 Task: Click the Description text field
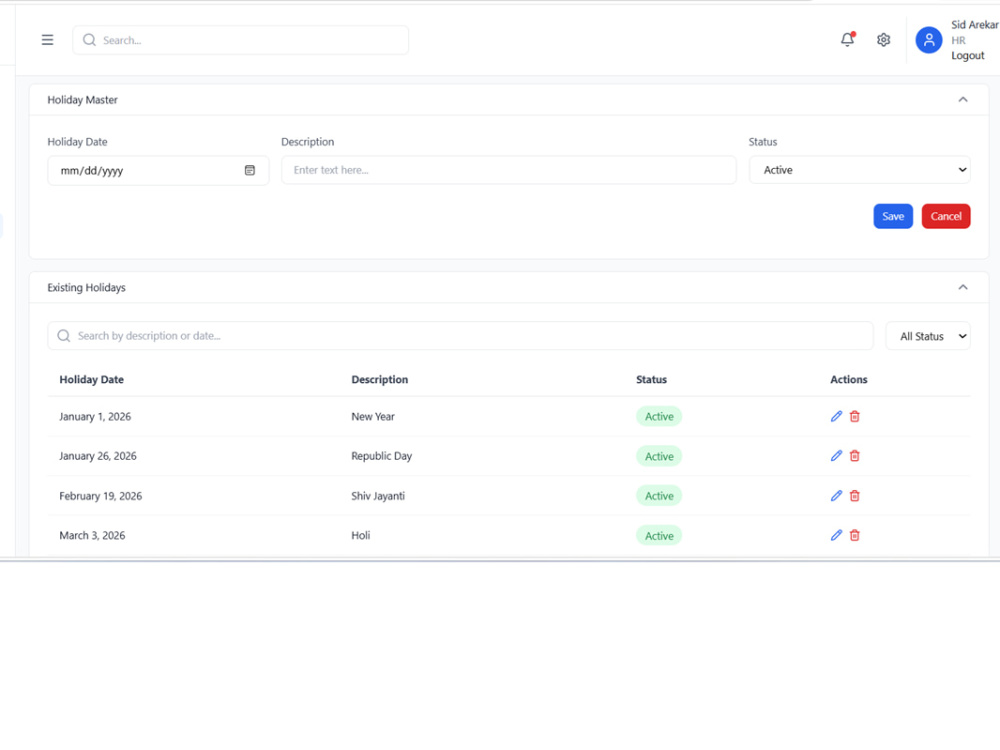tap(508, 170)
